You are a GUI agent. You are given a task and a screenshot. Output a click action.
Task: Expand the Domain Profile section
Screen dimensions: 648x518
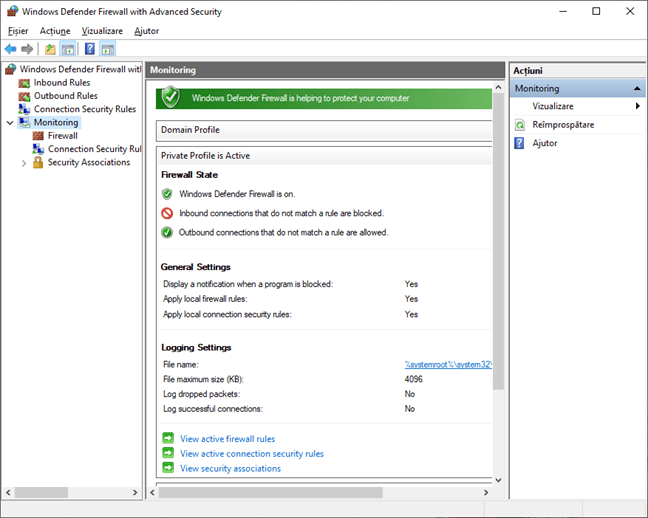324,130
